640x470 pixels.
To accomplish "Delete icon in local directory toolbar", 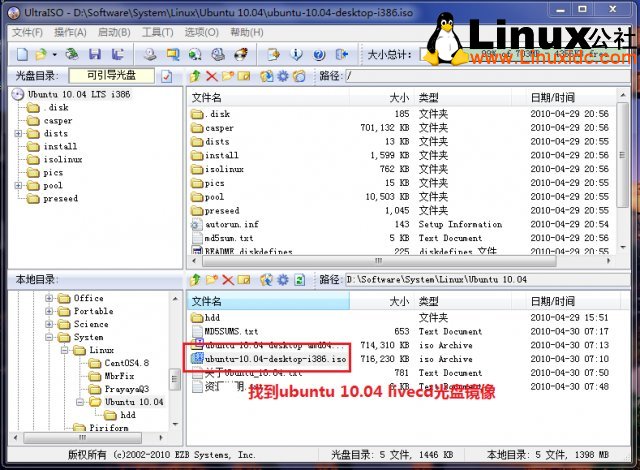I will click(x=228, y=280).
